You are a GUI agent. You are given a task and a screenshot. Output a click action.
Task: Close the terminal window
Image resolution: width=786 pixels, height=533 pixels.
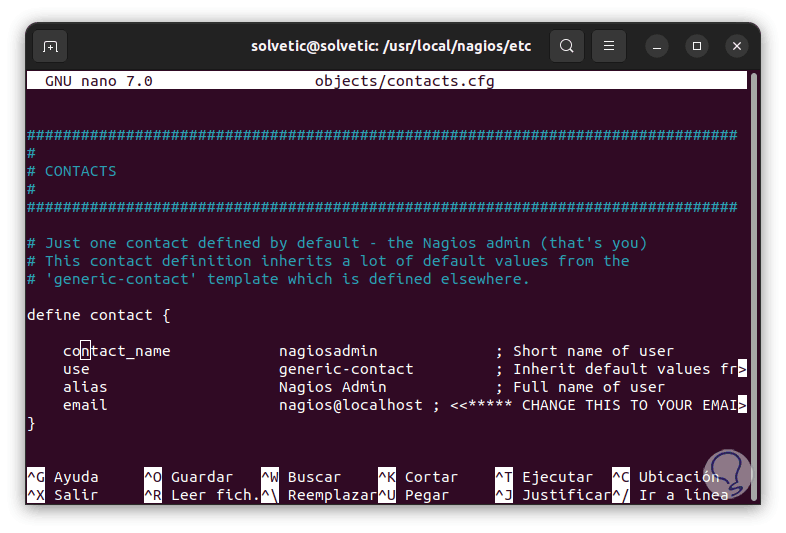click(x=737, y=46)
